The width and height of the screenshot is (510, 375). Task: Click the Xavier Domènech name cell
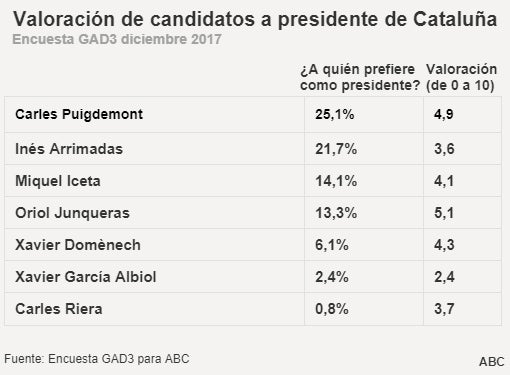tap(78, 245)
